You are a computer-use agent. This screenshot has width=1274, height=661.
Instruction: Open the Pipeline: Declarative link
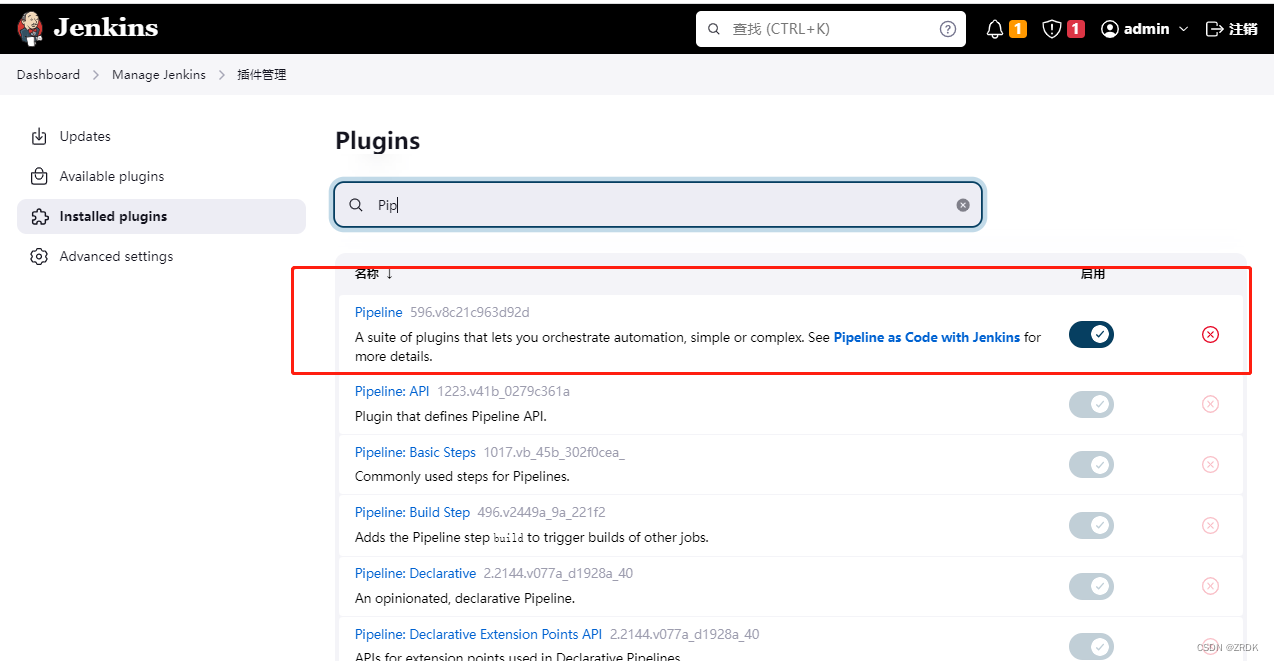coord(415,573)
